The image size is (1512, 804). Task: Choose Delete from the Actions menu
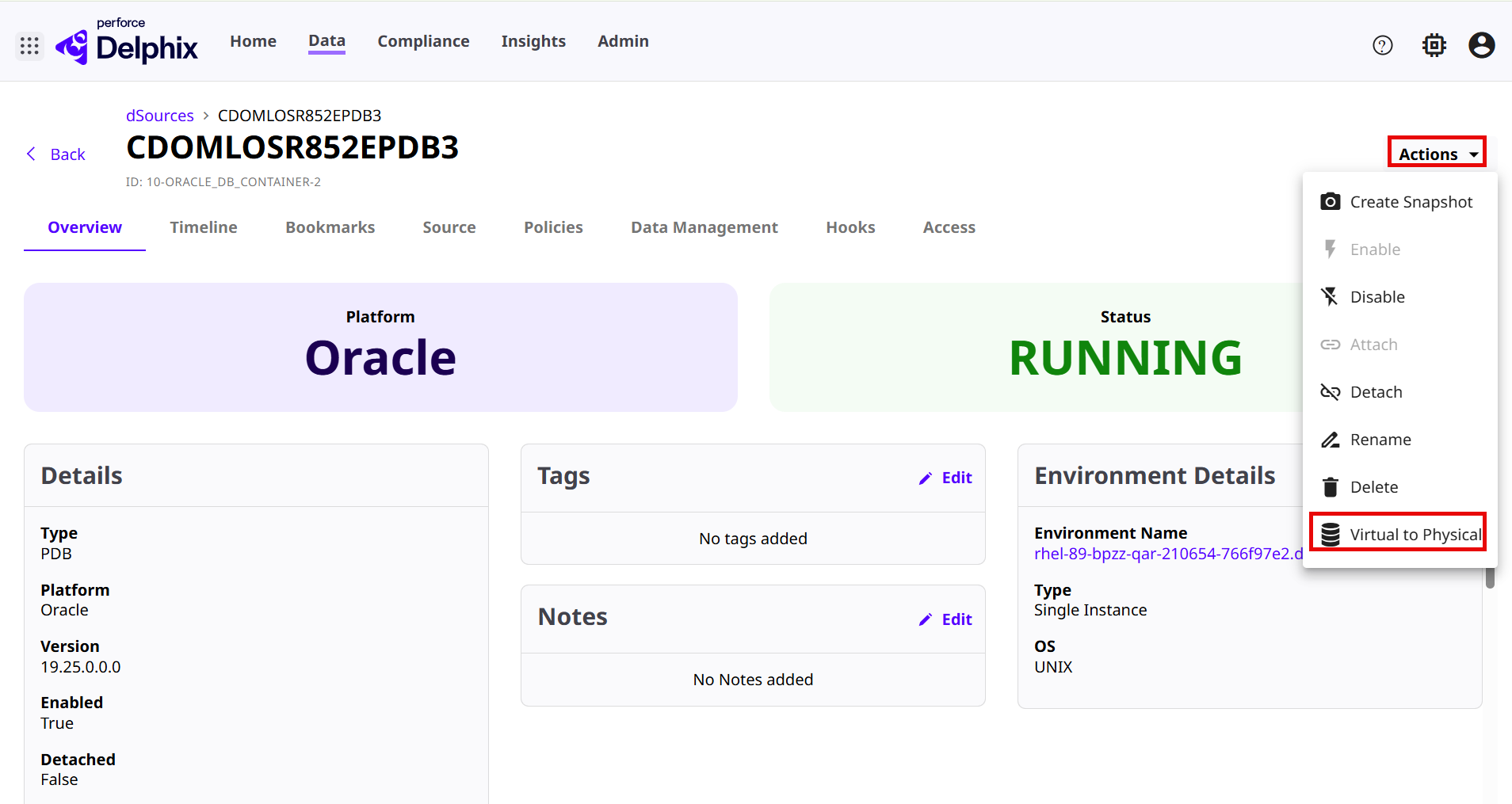pos(1400,487)
